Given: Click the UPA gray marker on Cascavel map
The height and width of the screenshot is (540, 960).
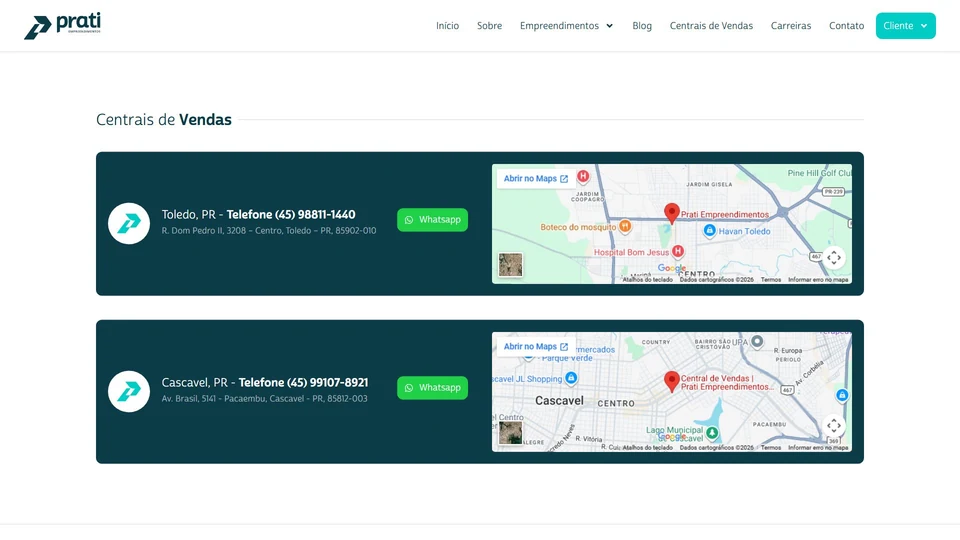Looking at the screenshot, I should pyautogui.click(x=757, y=341).
